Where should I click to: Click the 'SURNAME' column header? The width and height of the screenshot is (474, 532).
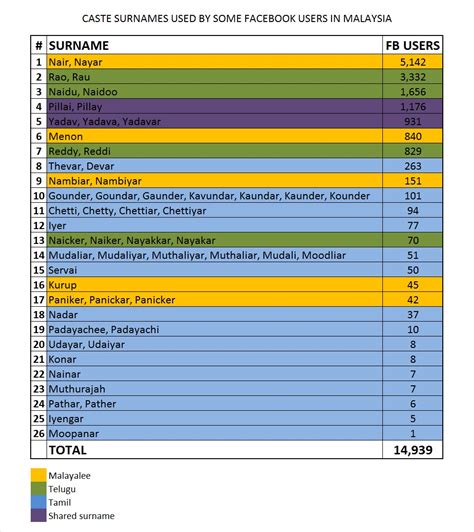tap(214, 45)
